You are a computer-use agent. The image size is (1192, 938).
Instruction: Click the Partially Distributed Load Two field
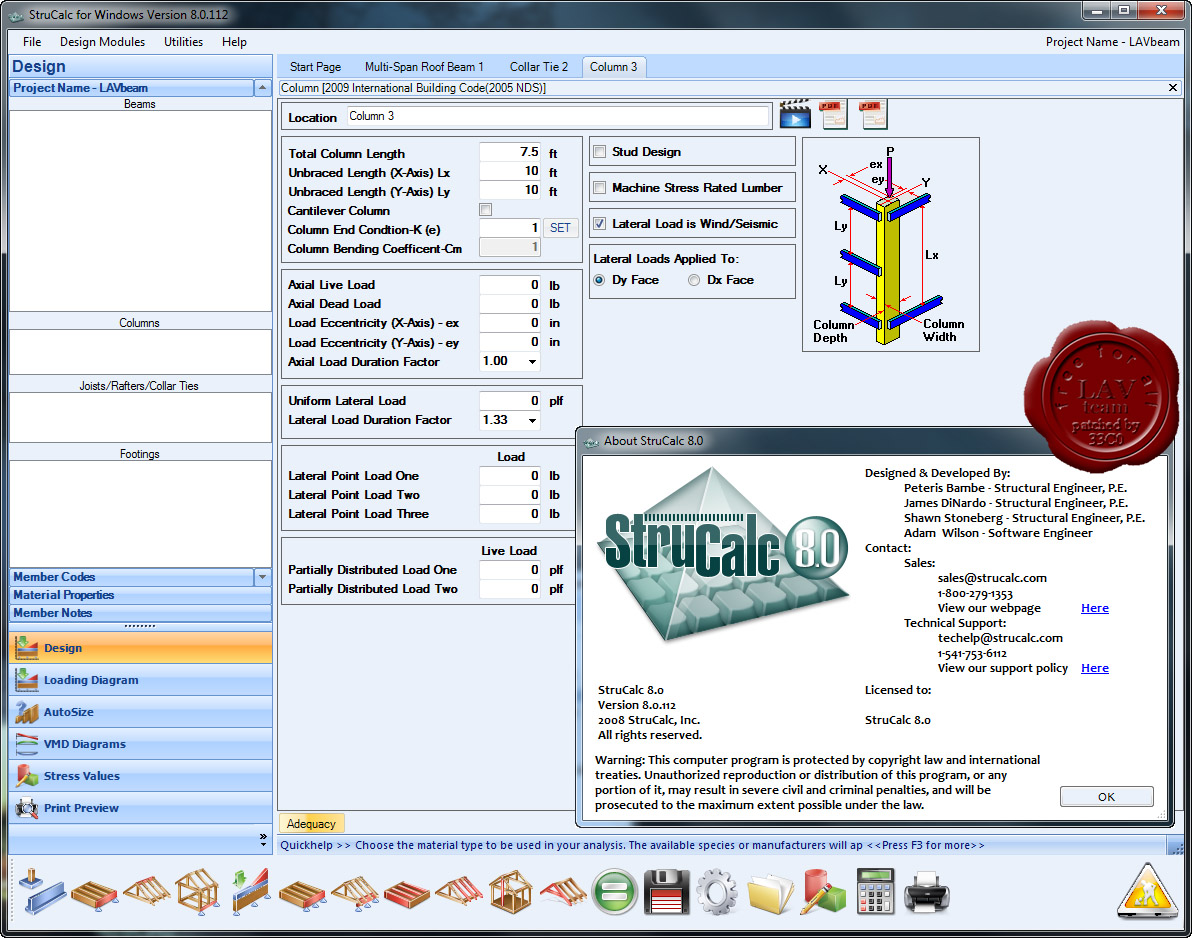coord(510,588)
